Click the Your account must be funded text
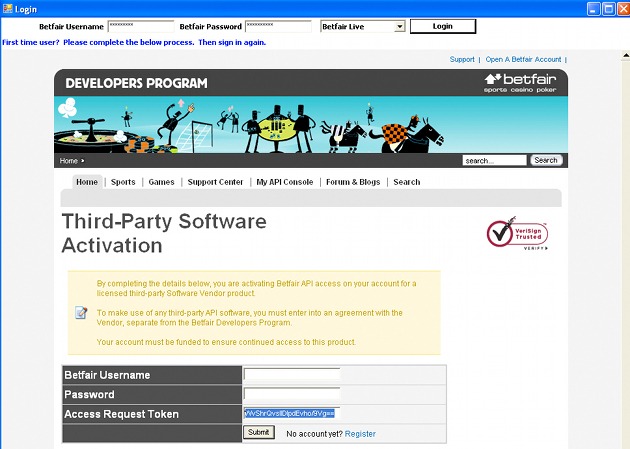 (x=226, y=342)
